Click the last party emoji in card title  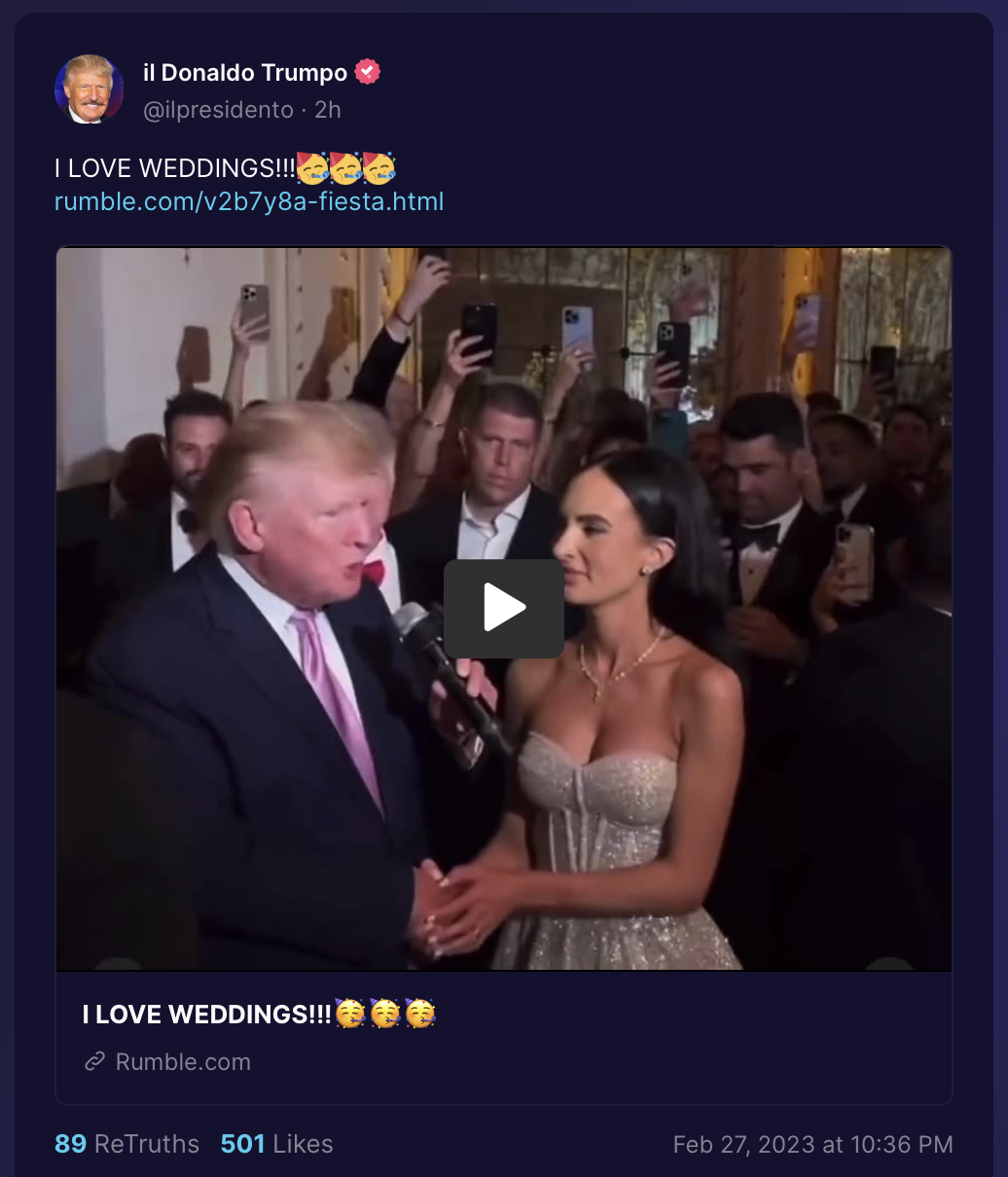pyautogui.click(x=420, y=1014)
